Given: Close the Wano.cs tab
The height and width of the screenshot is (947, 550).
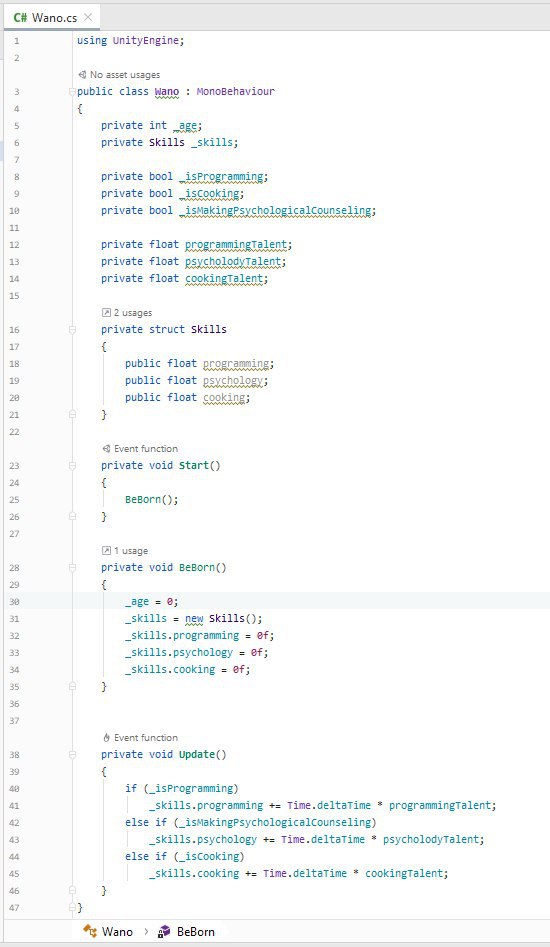Looking at the screenshot, I should (x=88, y=18).
